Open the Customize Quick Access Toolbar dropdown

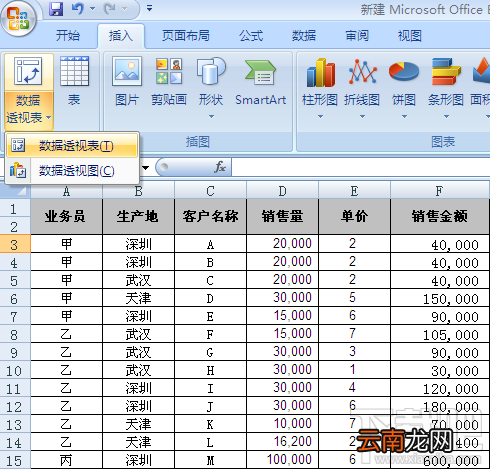(149, 9)
